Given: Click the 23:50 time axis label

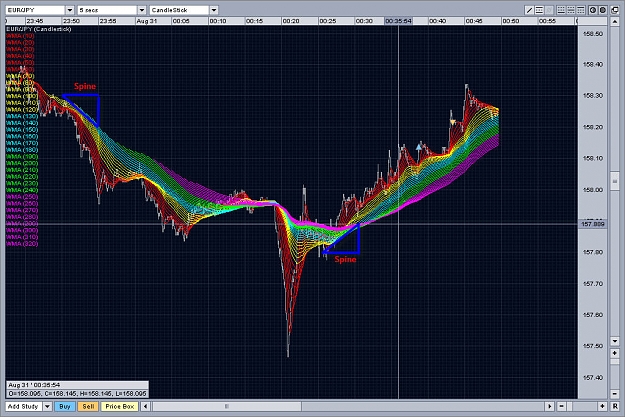Looking at the screenshot, I should click(71, 21).
